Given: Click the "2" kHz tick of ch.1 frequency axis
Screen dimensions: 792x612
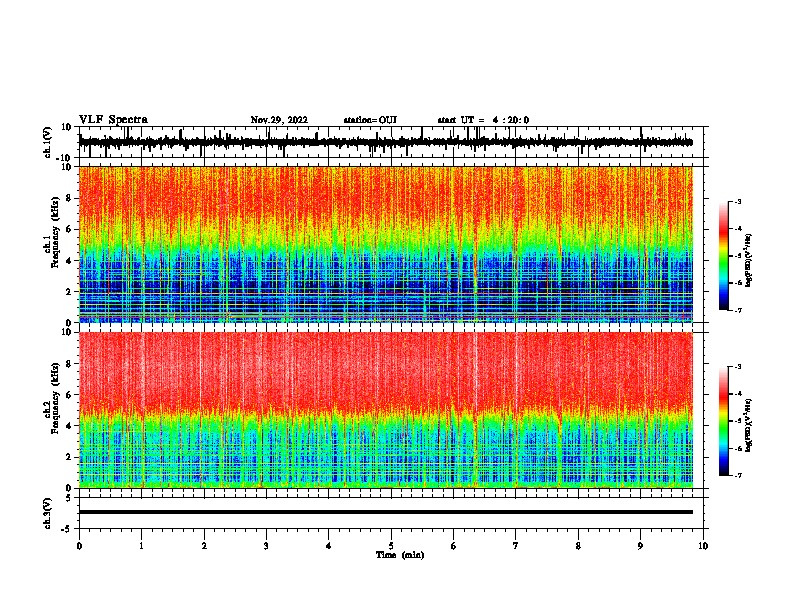Looking at the screenshot, I should click(70, 291).
